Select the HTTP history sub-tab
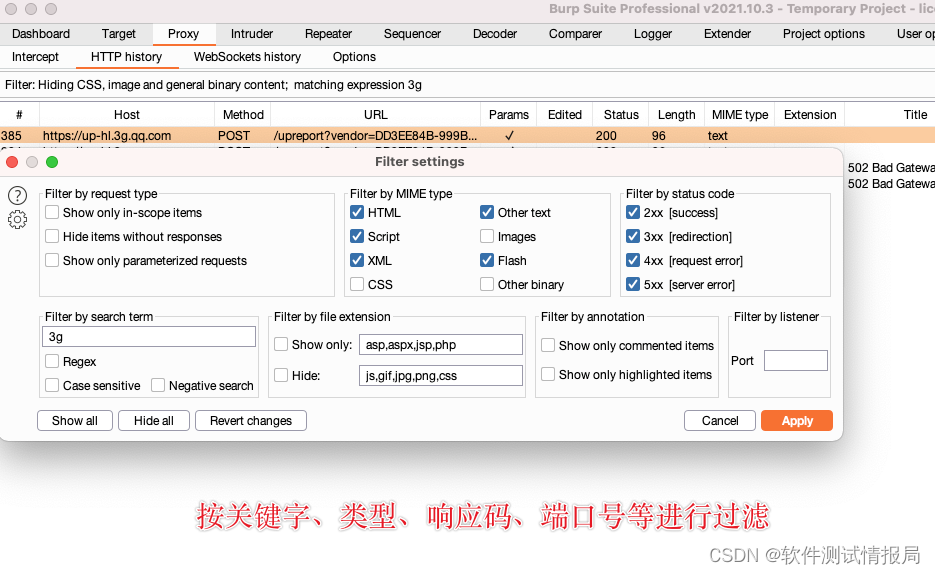 (x=126, y=57)
